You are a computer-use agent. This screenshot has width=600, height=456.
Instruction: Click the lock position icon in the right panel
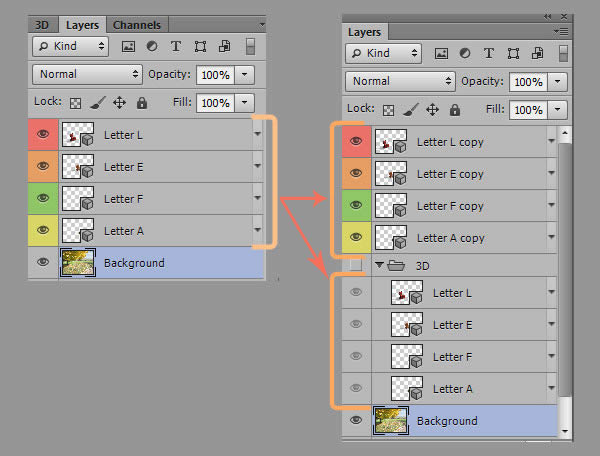point(432,109)
